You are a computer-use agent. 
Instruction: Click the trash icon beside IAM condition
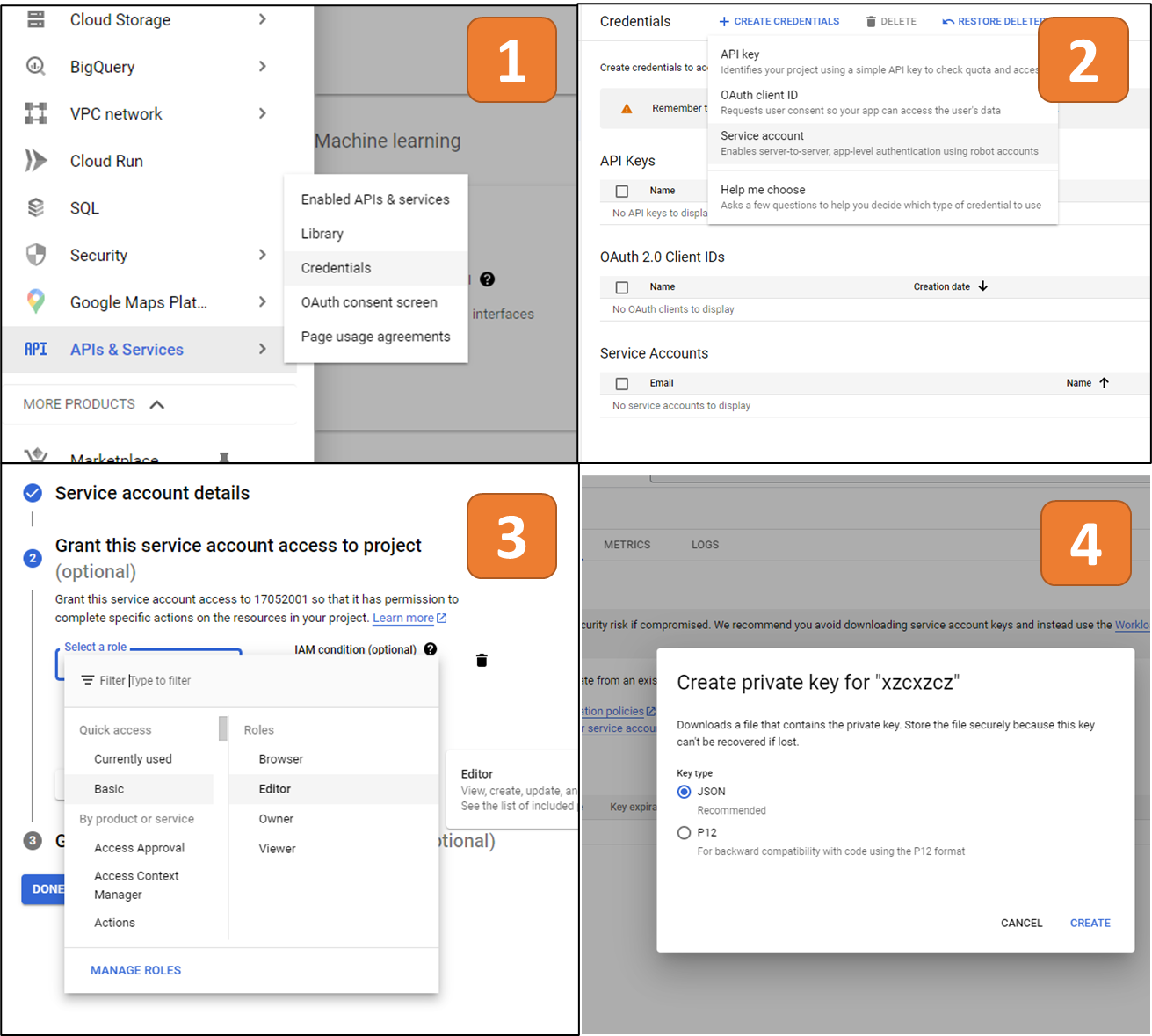point(482,660)
